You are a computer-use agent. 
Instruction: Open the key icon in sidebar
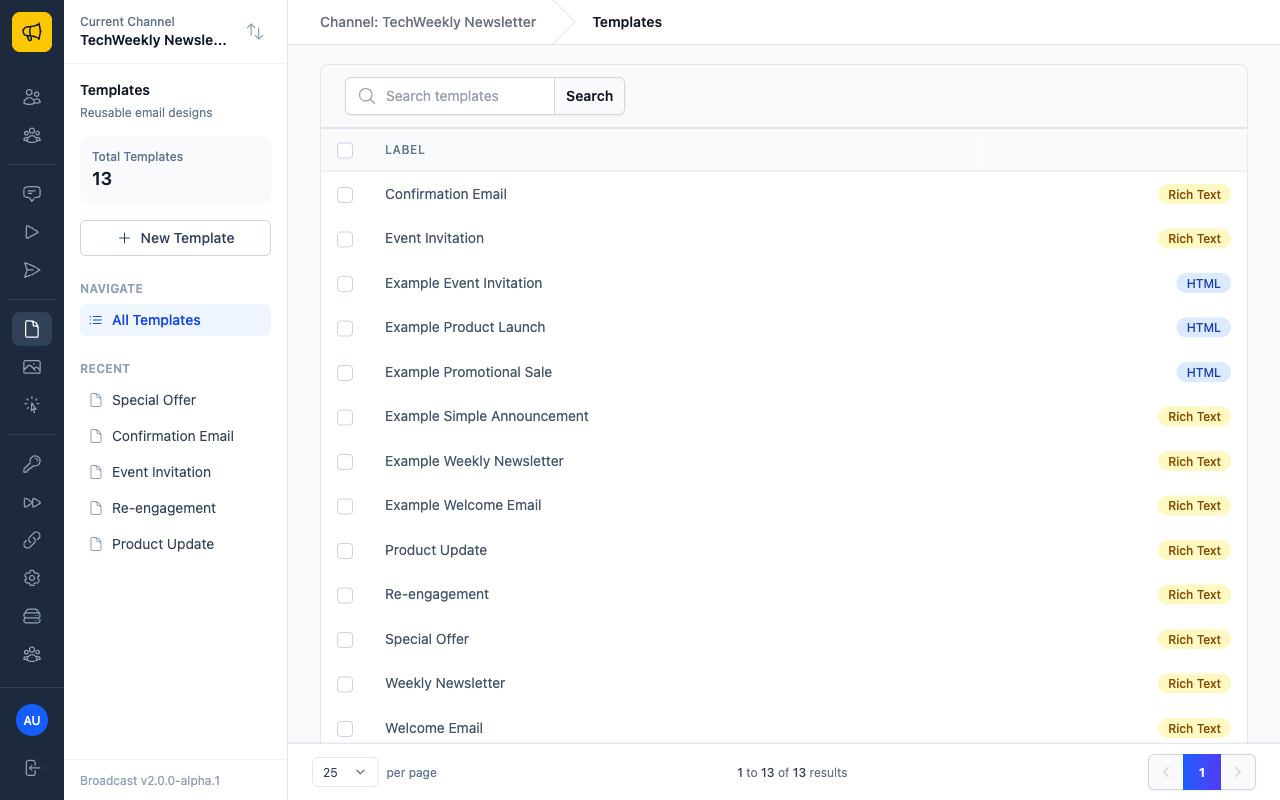[x=32, y=464]
